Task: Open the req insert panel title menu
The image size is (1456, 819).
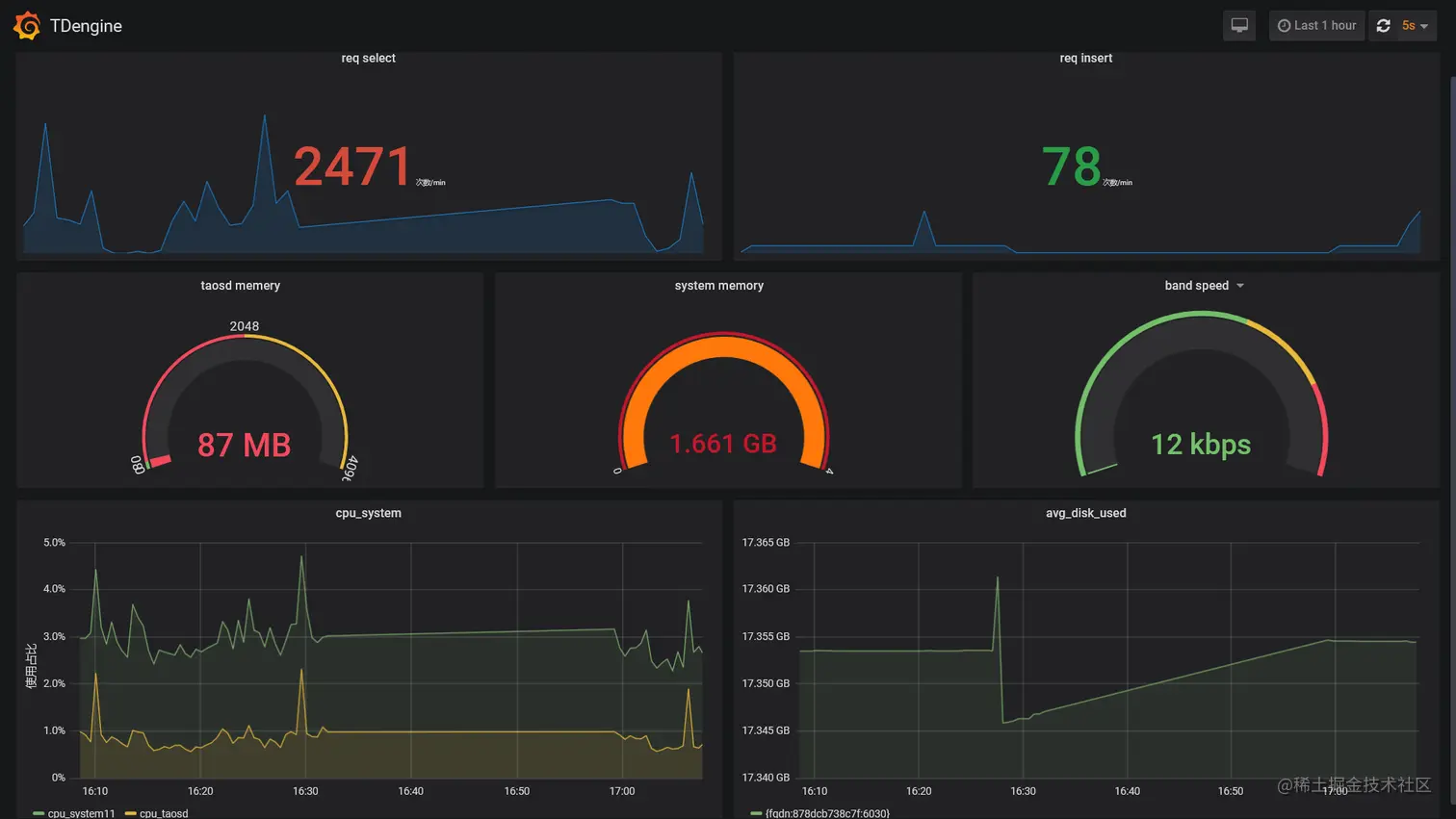Action: coord(1085,58)
